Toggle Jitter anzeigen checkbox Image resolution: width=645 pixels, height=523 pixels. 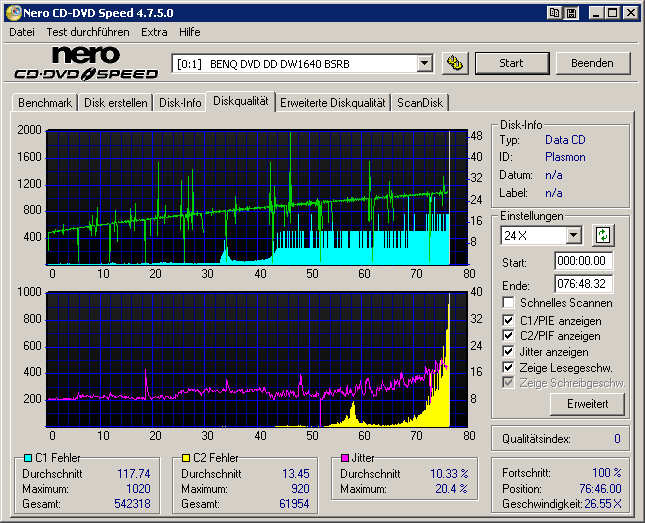pyautogui.click(x=510, y=352)
